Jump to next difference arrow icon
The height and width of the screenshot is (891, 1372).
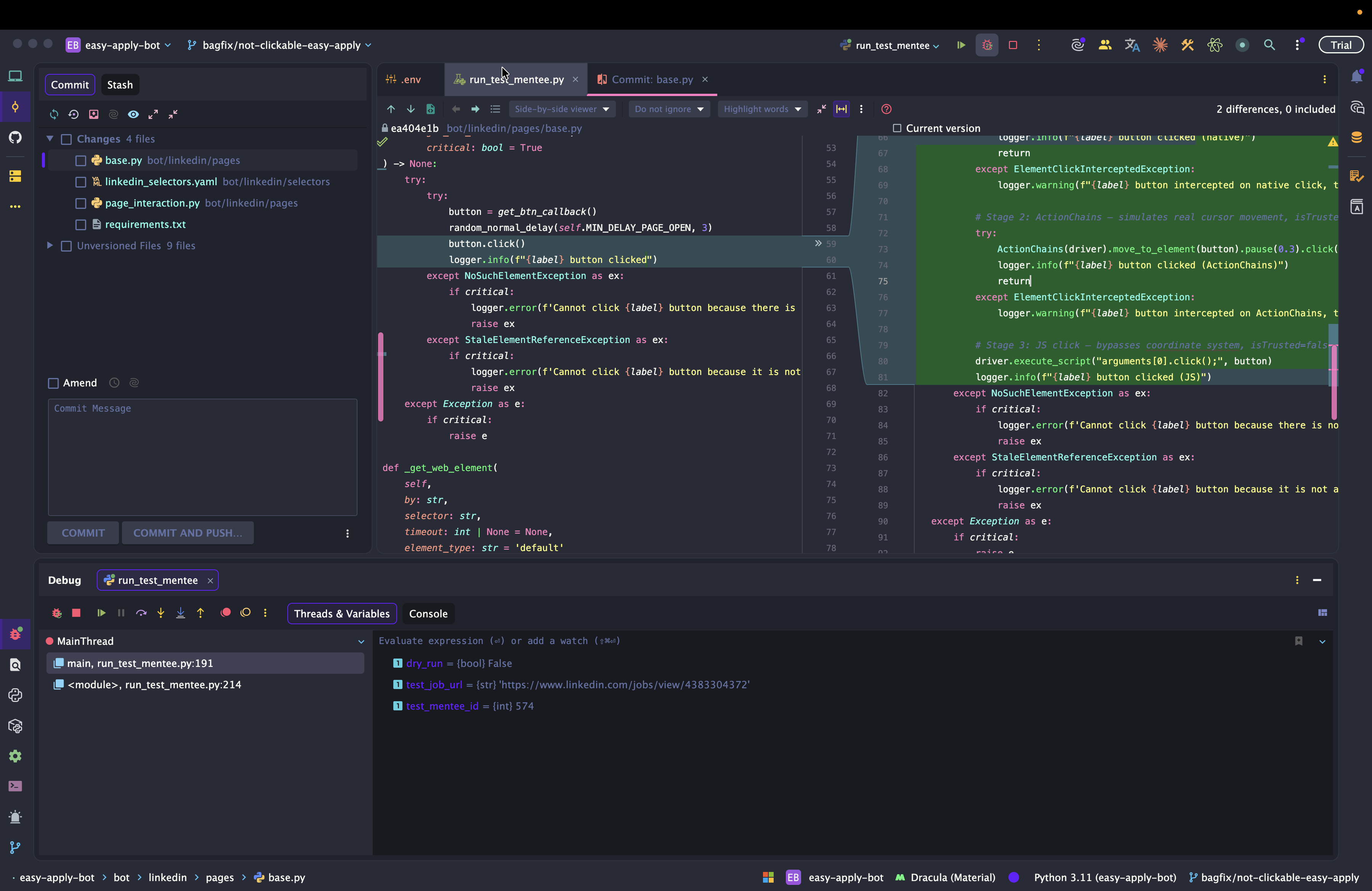pos(410,109)
